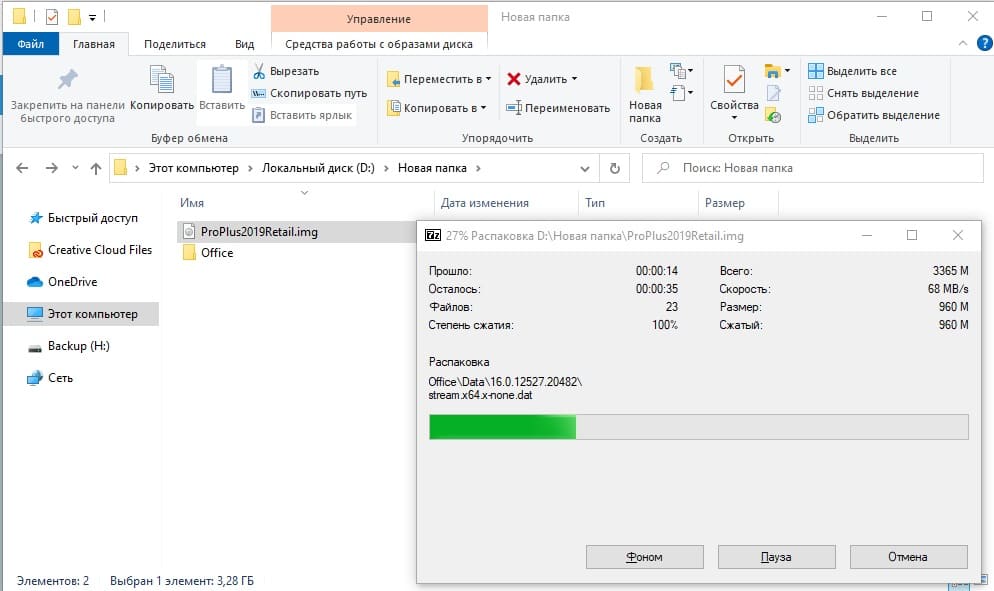
Task: Click Новая папка breadcrumb
Action: (432, 168)
